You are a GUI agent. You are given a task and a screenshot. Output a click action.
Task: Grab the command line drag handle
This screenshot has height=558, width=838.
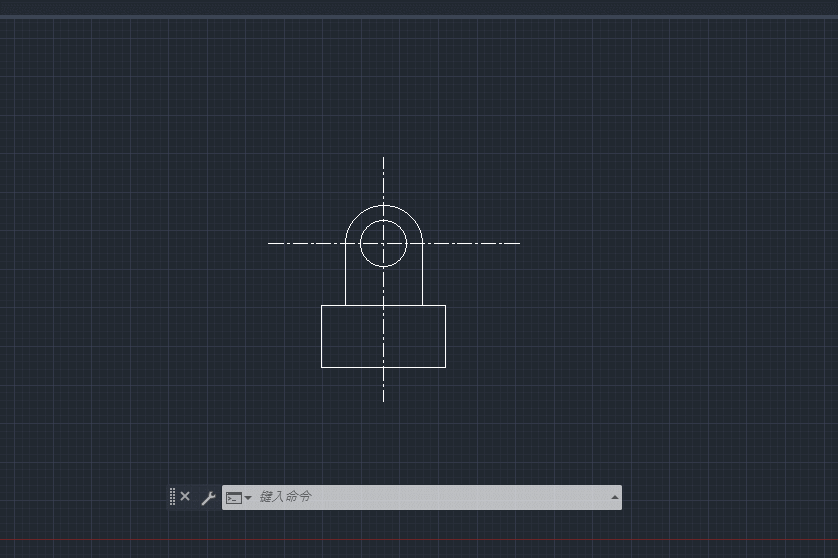coord(172,497)
